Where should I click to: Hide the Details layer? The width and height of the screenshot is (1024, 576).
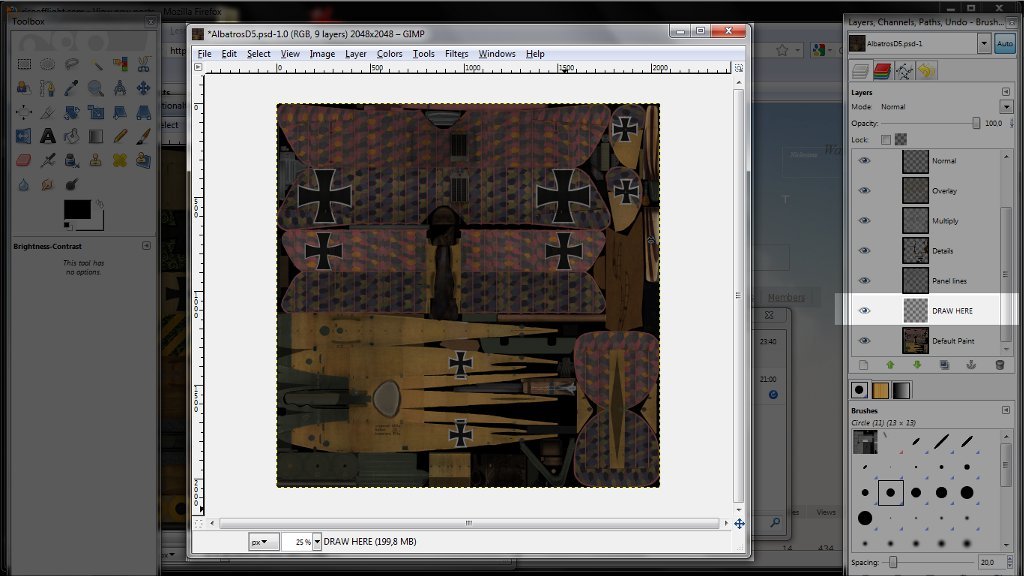(864, 251)
